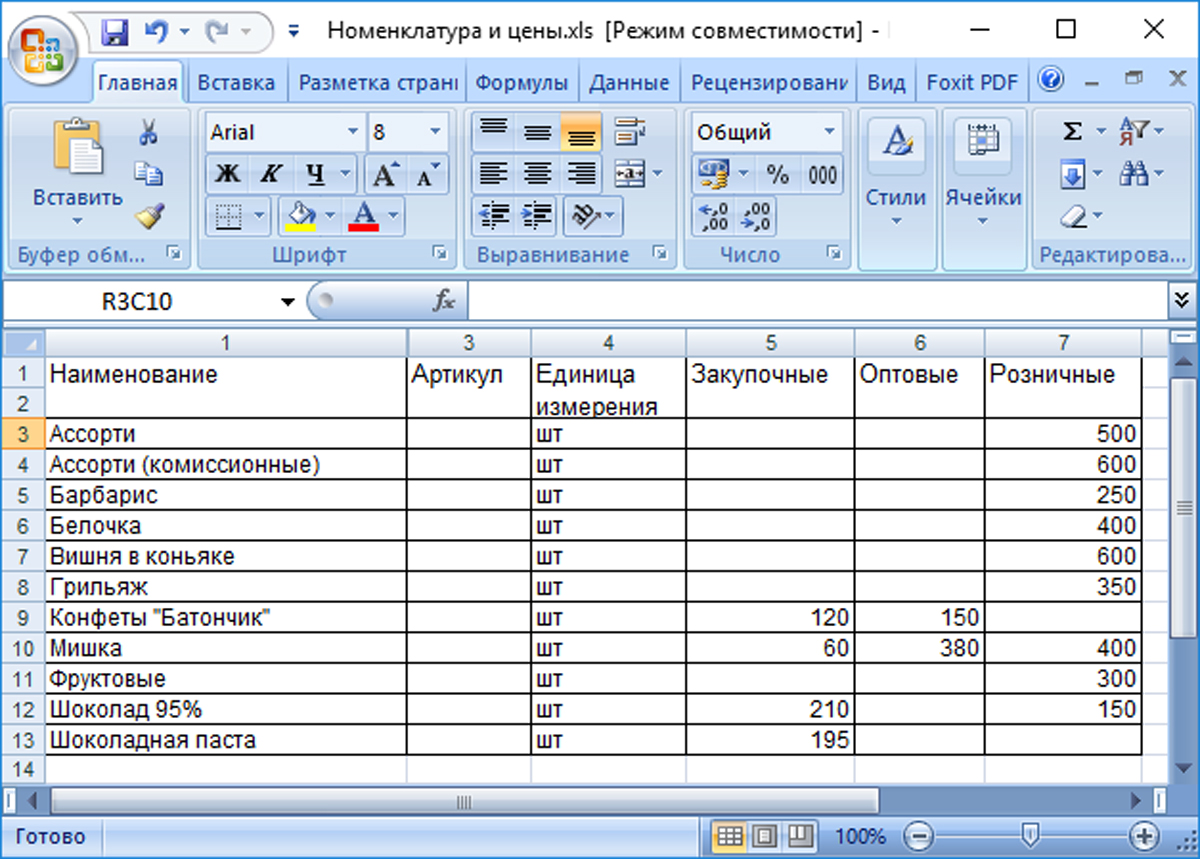This screenshot has width=1200, height=859.
Task: Open Excel help question mark
Action: tap(1051, 80)
